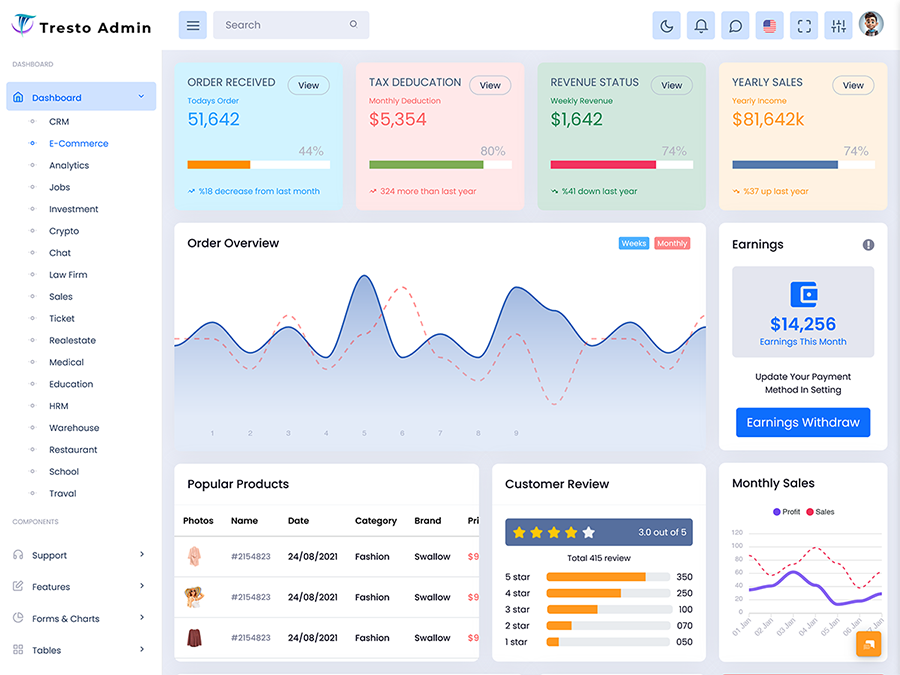The image size is (900, 675).
Task: Click Order Received 44% progress bar
Action: 259,165
